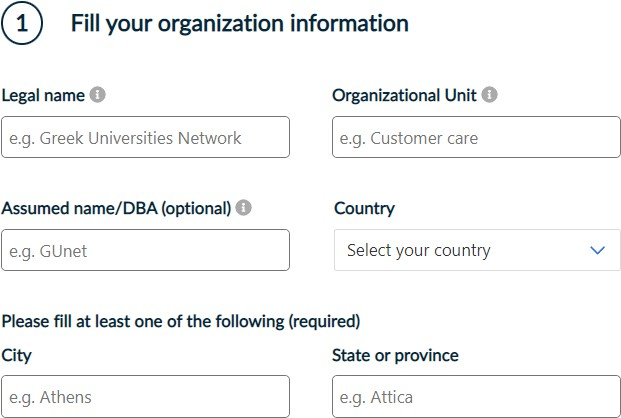Click the Legal name label
This screenshot has width=621, height=418.
[43, 96]
